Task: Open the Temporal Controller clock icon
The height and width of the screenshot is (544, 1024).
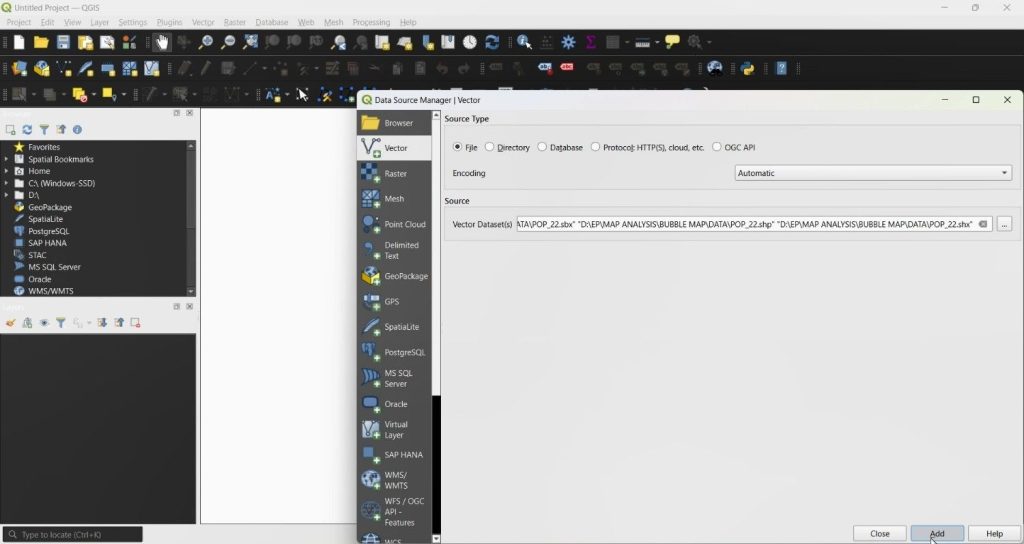Action: 470,42
